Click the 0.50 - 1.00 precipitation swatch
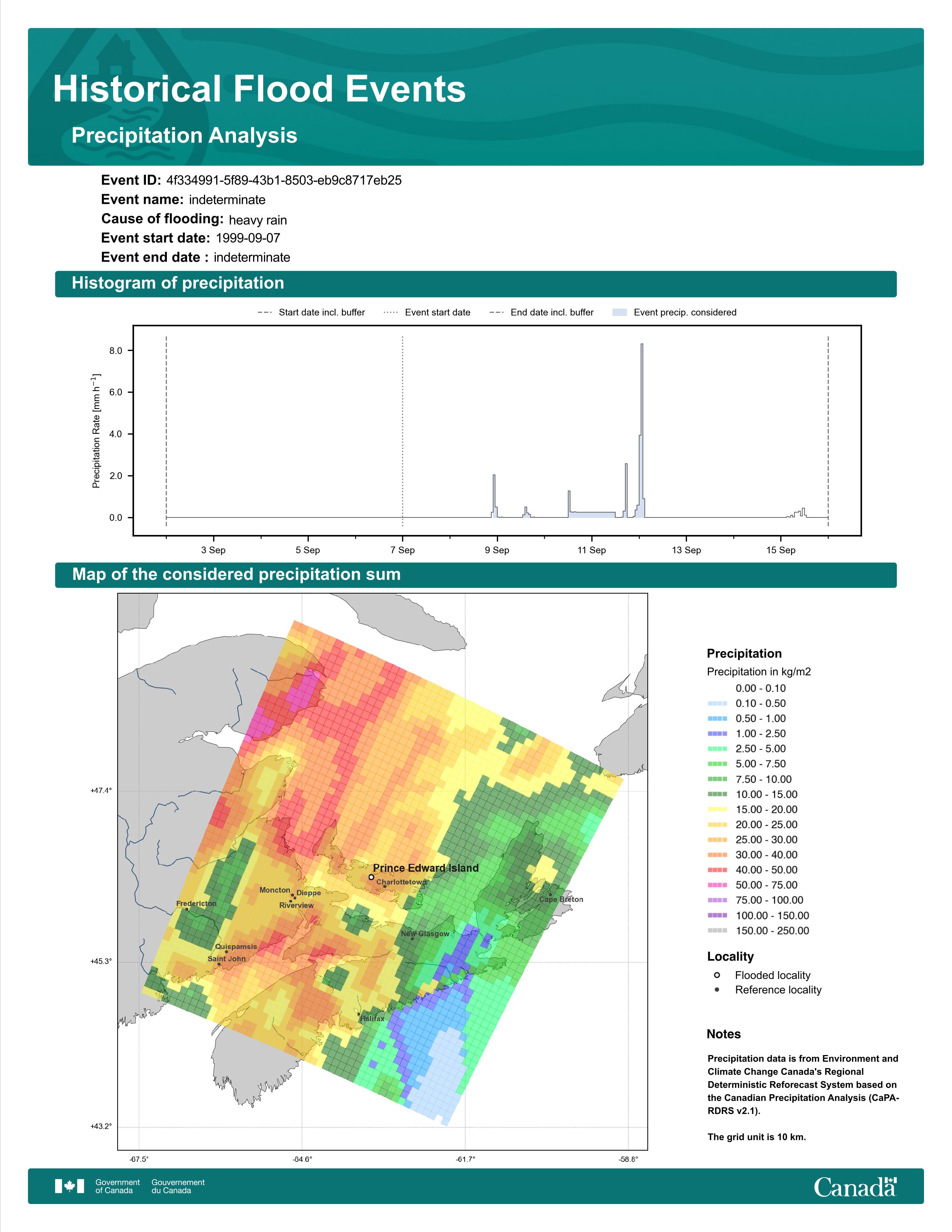Image resolution: width=952 pixels, height=1232 pixels. coord(718,719)
